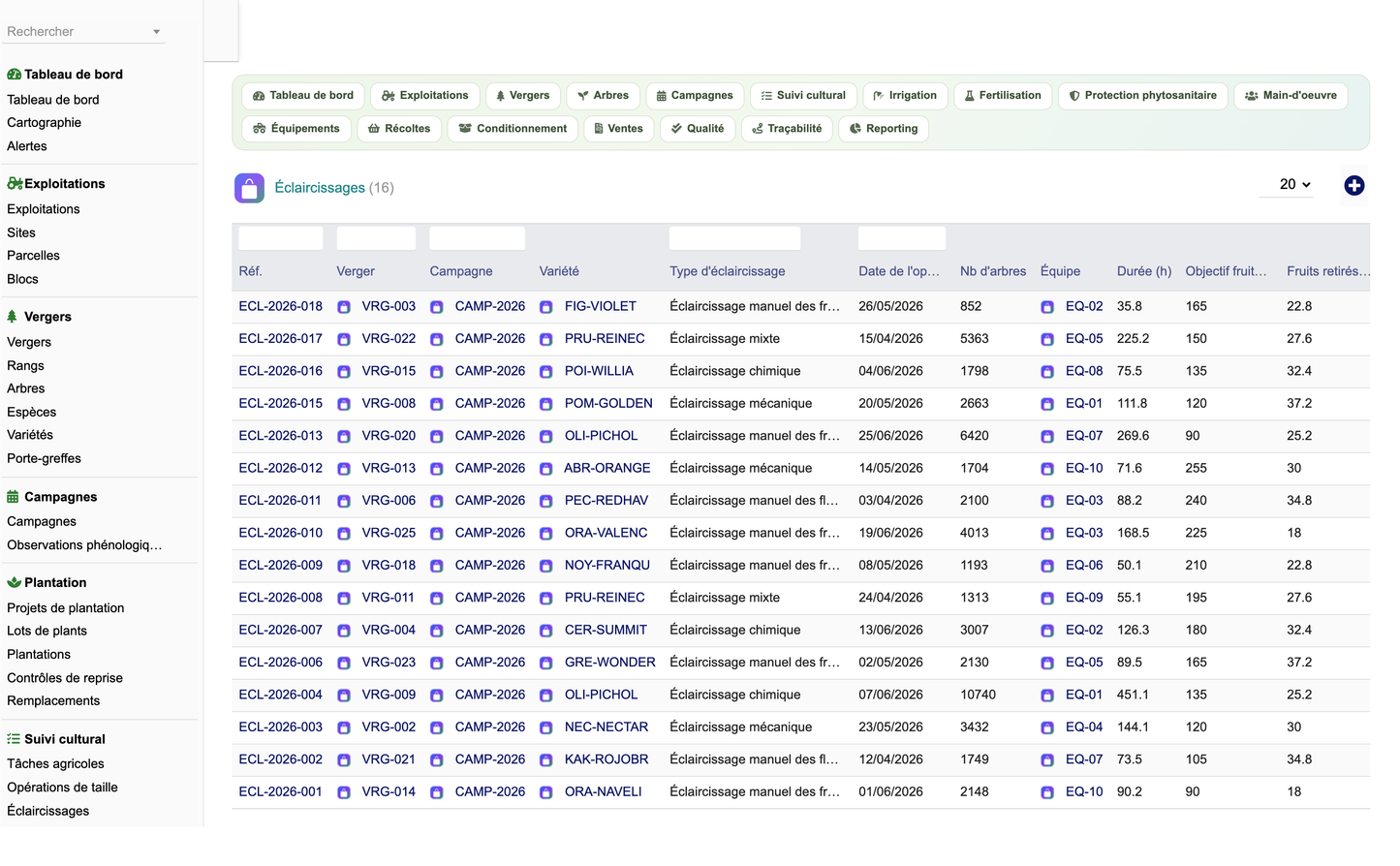1400x866 pixels.
Task: Click variety icon next to FIG-VIOLET
Action: tap(546, 307)
